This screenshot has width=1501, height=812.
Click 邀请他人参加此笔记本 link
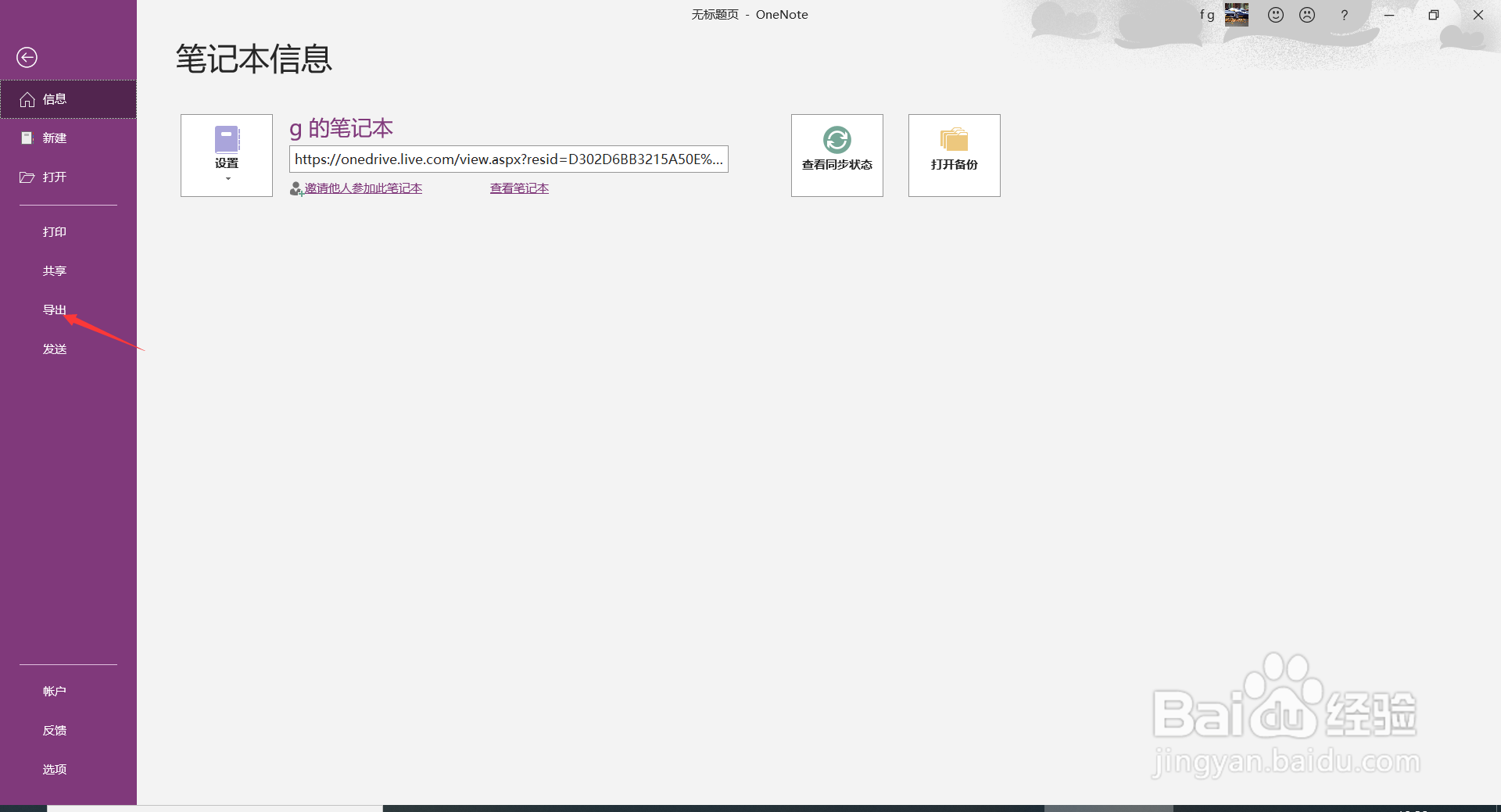364,188
